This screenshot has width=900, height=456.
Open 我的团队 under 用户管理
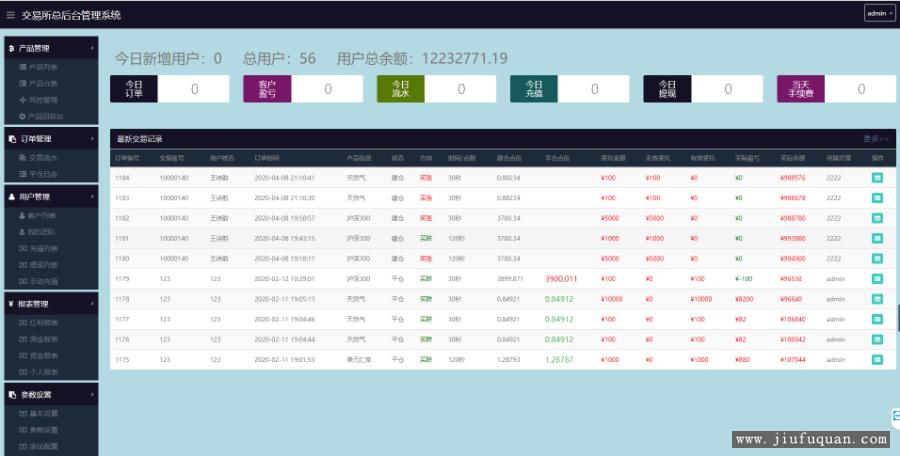pos(38,232)
